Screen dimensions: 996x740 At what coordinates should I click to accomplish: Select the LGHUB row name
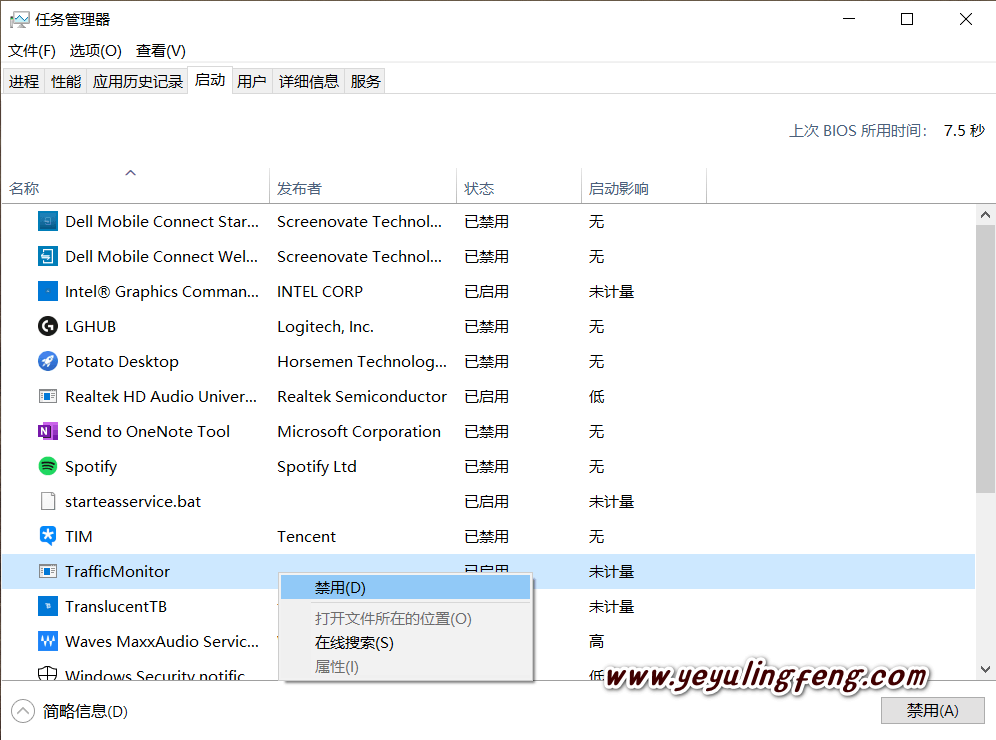click(x=91, y=326)
